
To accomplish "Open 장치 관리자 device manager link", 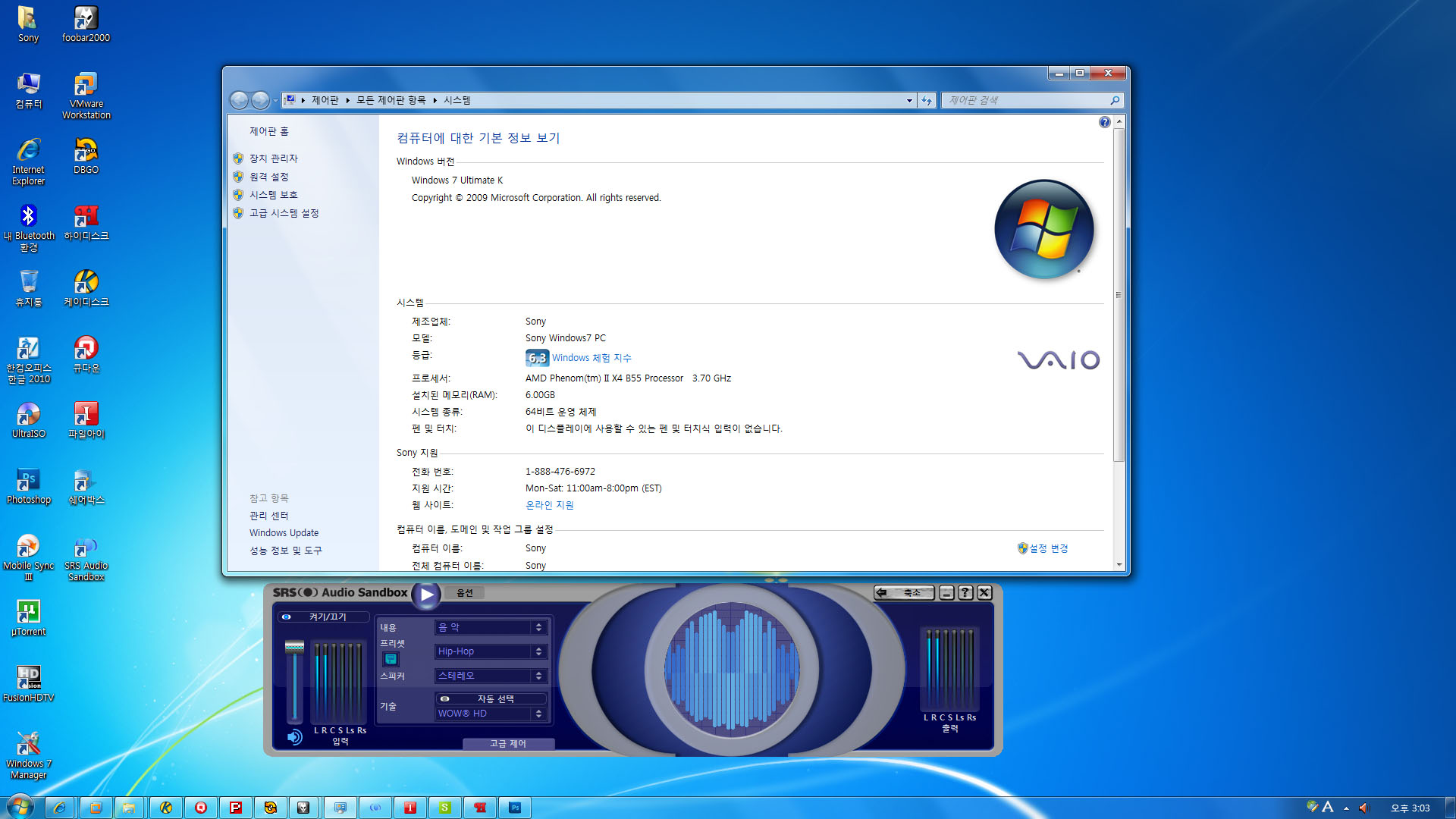I will [274, 158].
